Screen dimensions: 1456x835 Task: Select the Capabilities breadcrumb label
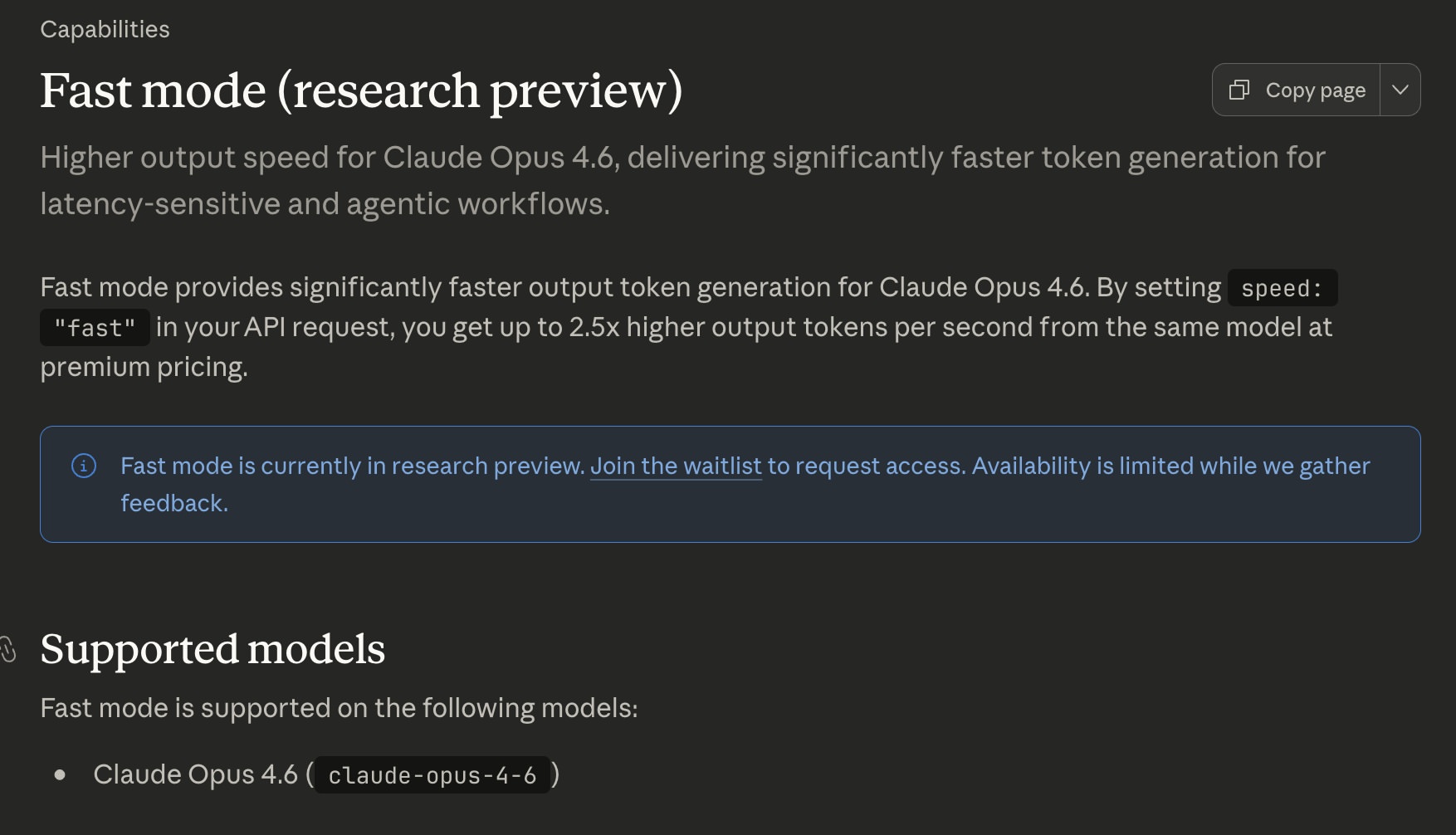(x=105, y=28)
